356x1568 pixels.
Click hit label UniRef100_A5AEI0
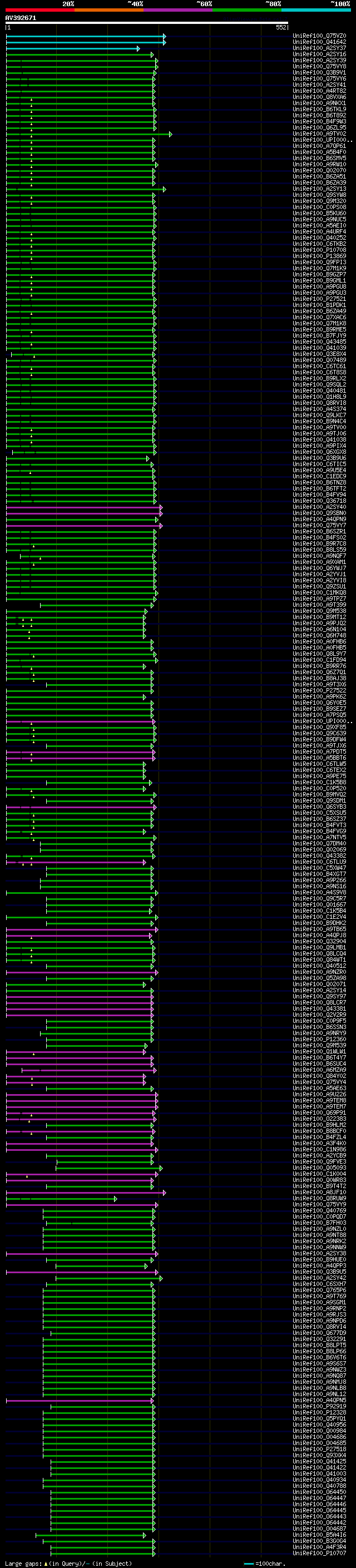[319, 225]
